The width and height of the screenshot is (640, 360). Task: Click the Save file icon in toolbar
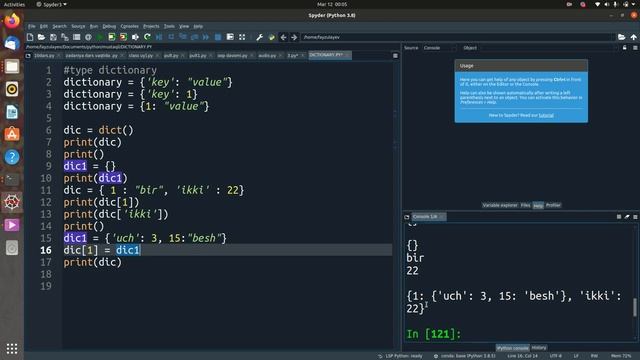point(53,37)
